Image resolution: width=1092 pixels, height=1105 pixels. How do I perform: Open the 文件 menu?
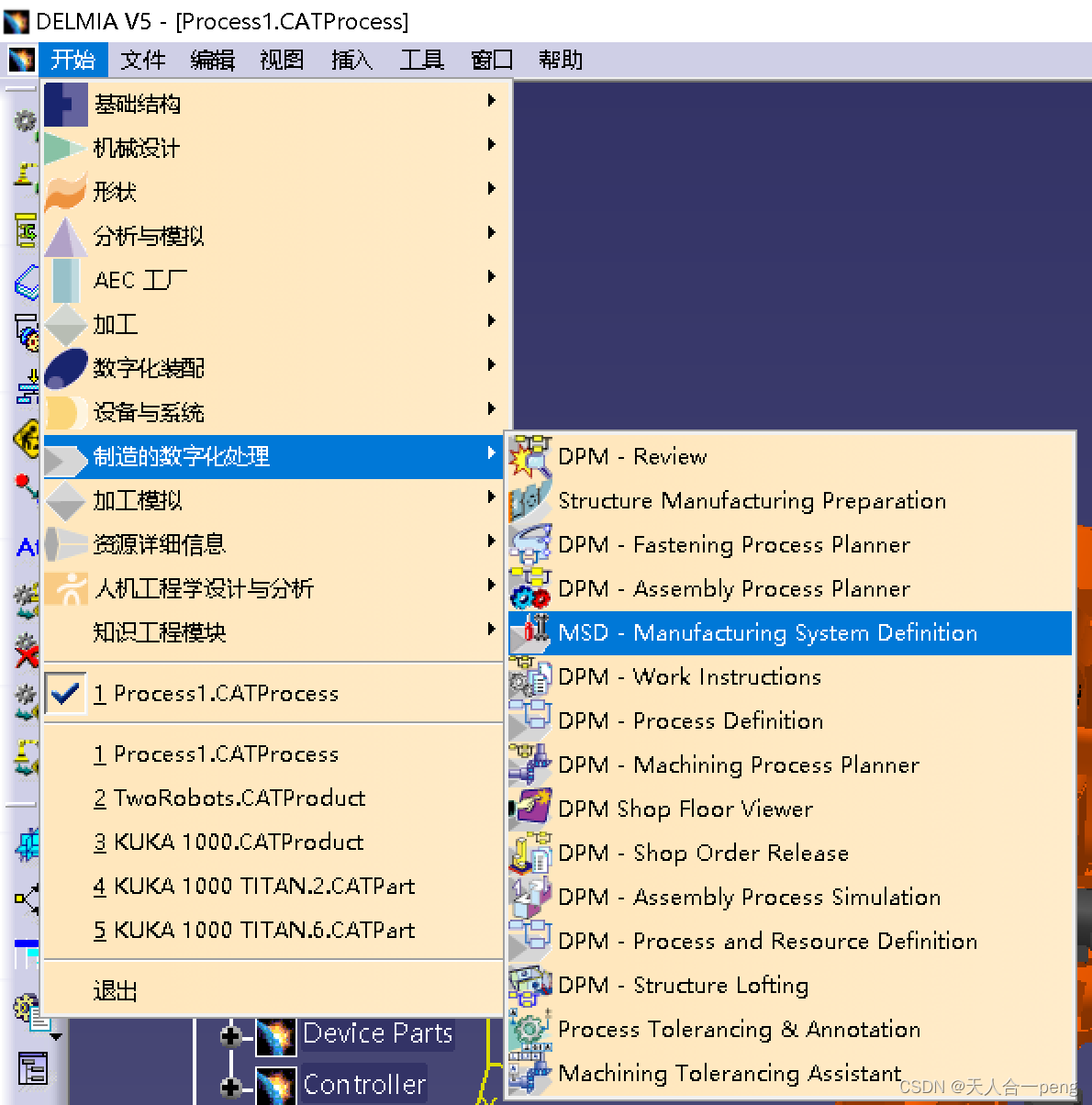(x=143, y=61)
